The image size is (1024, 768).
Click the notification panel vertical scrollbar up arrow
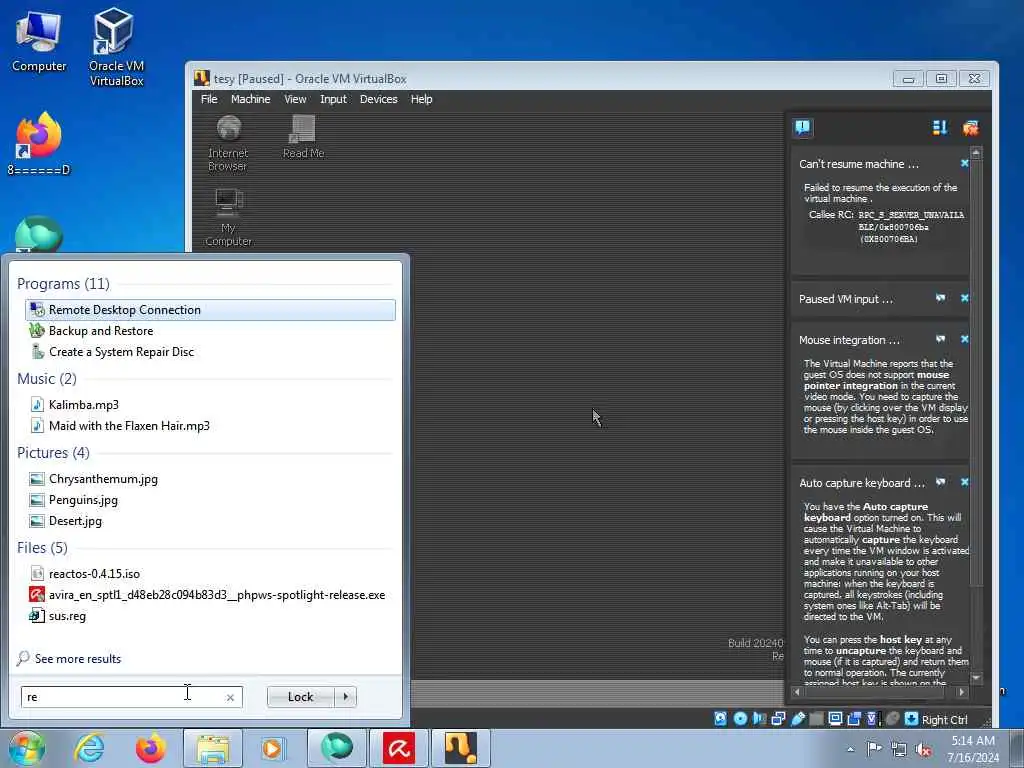click(x=976, y=153)
